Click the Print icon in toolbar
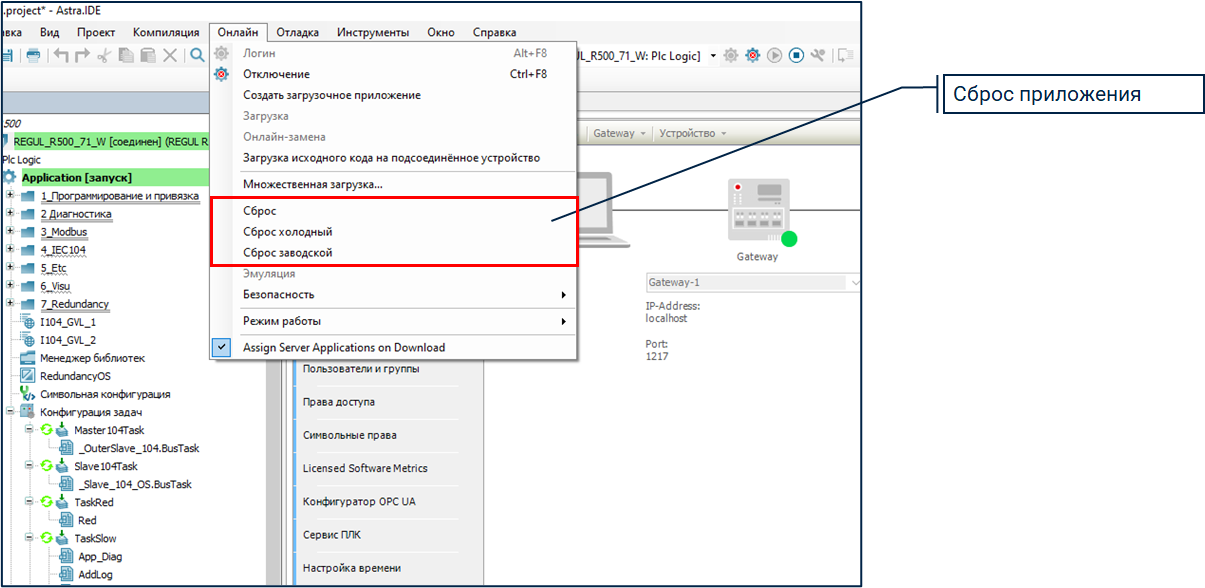 click(34, 55)
